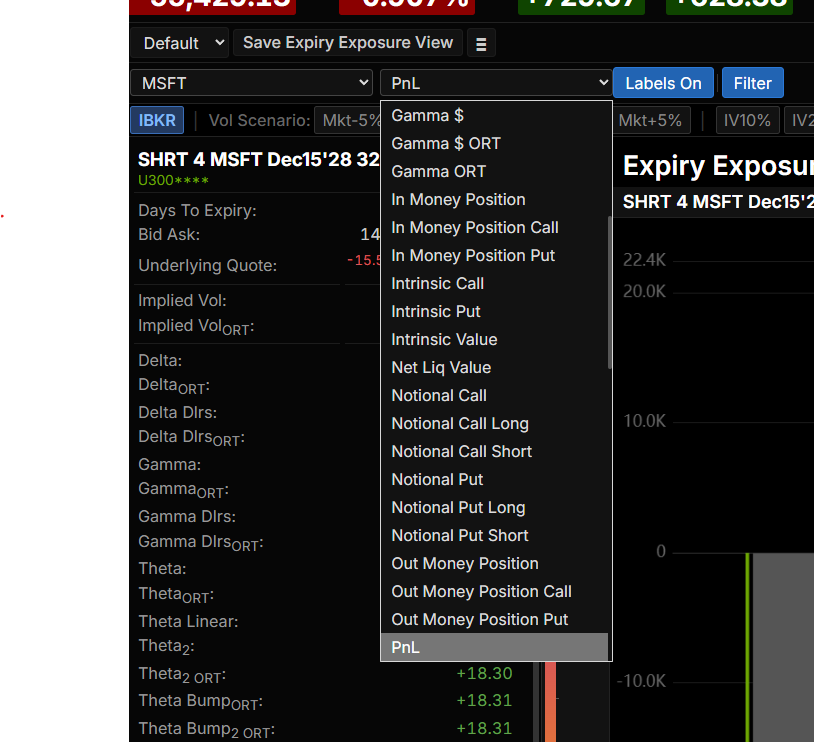Click the SHRT 4 MSFT Dec15'28 position title
Screen dimensions: 814x742
click(x=259, y=159)
